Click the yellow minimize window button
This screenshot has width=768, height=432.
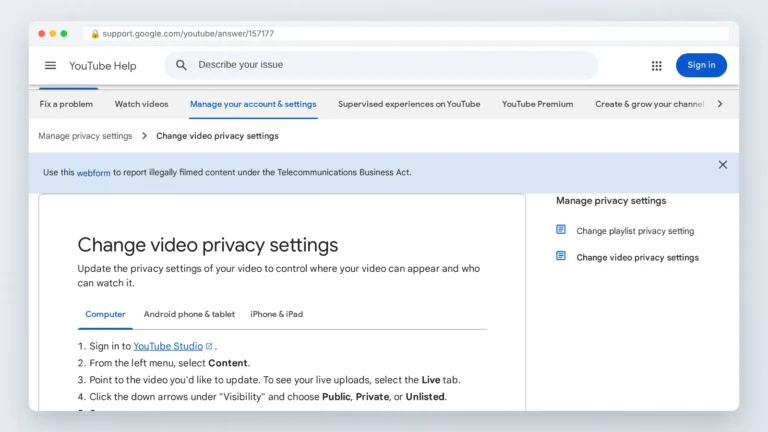pos(53,33)
